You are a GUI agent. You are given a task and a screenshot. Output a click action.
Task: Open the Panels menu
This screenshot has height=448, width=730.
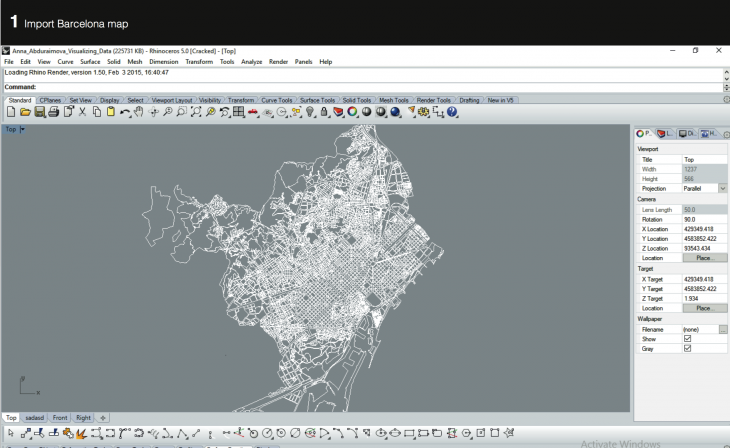pyautogui.click(x=303, y=61)
